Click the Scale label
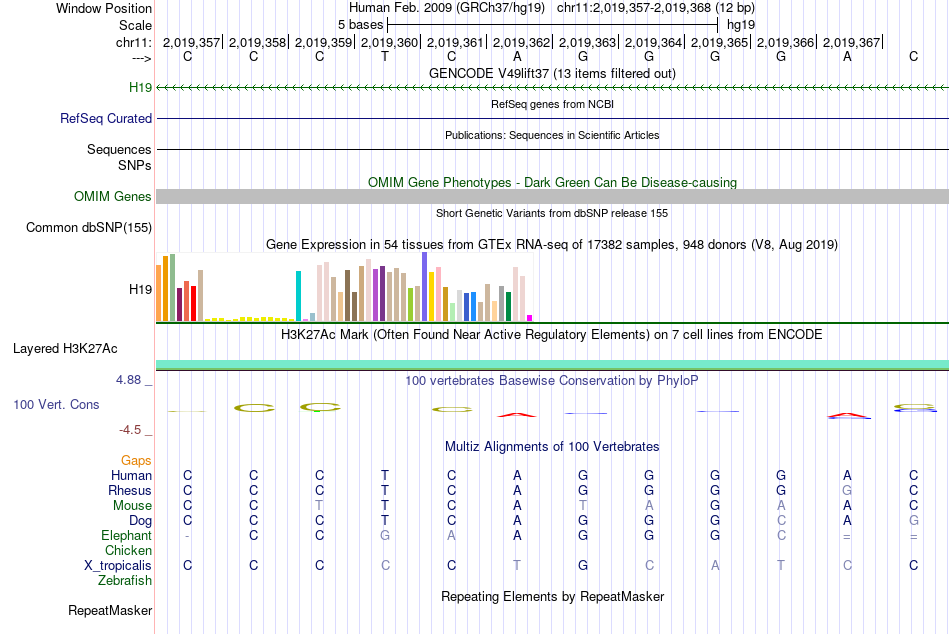This screenshot has width=950, height=634. click(x=135, y=25)
